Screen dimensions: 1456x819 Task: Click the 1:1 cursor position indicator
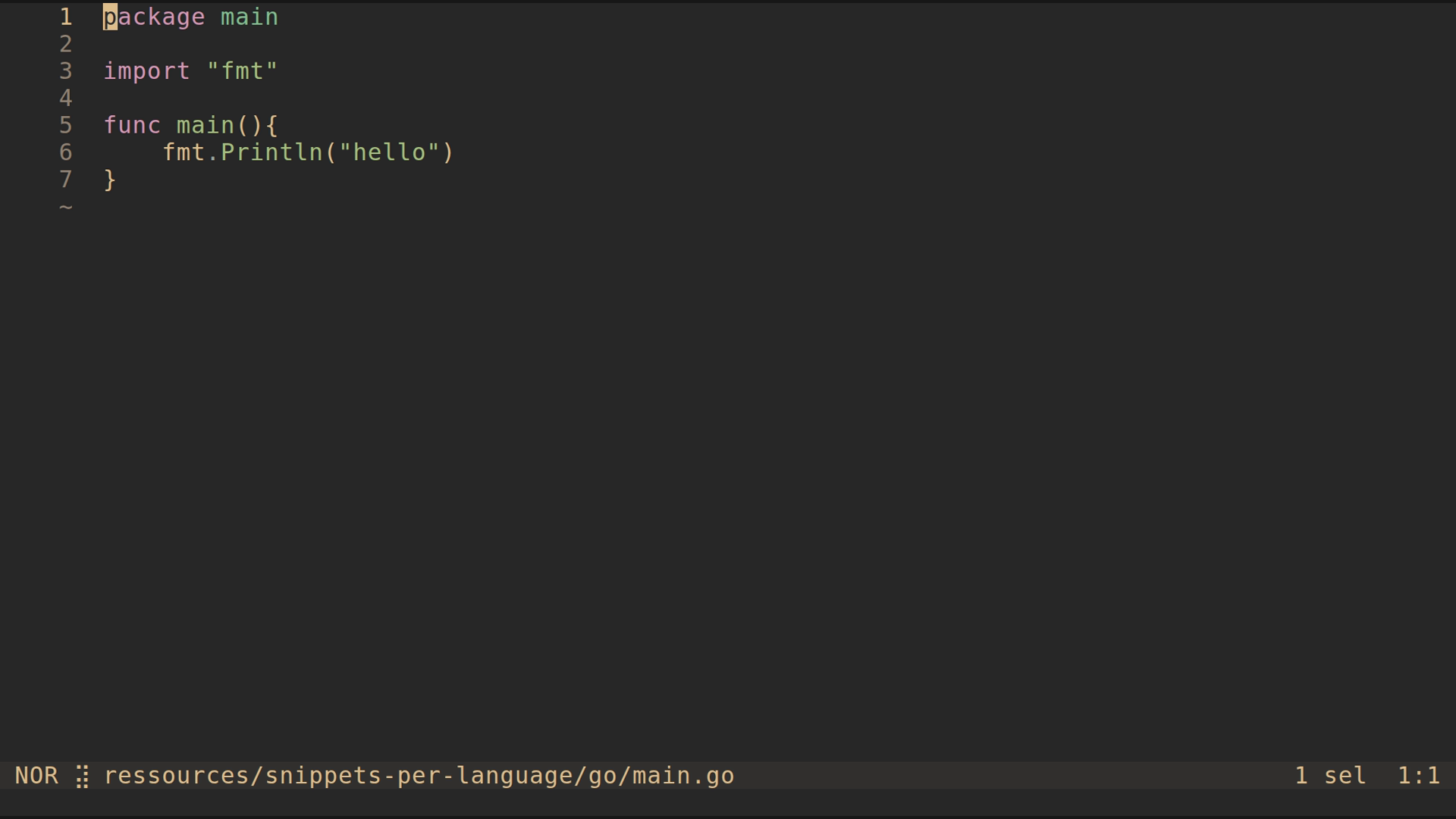coord(1418,776)
